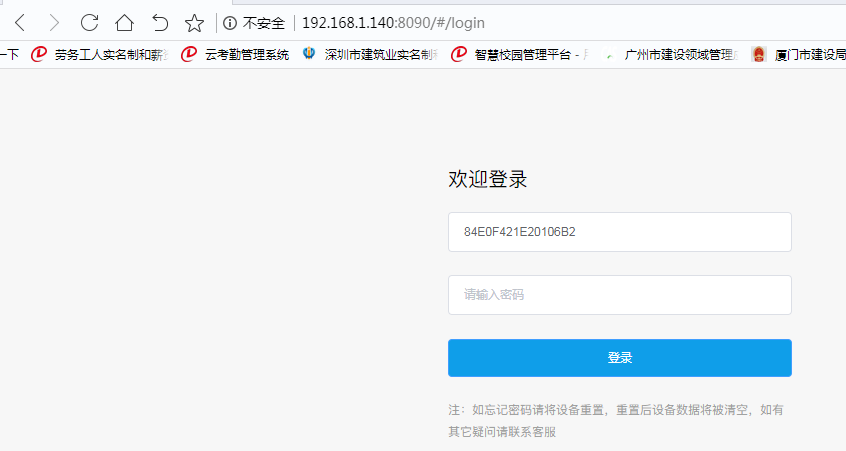Click the username field with 84E0F421E20106B2
This screenshot has width=846, height=451.
click(x=619, y=232)
